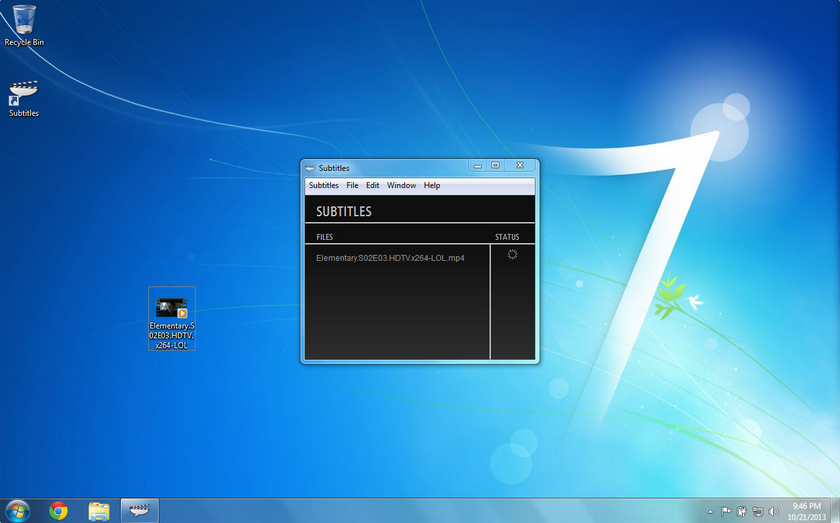This screenshot has width=840, height=523.
Task: Open the Help menu
Action: [431, 186]
